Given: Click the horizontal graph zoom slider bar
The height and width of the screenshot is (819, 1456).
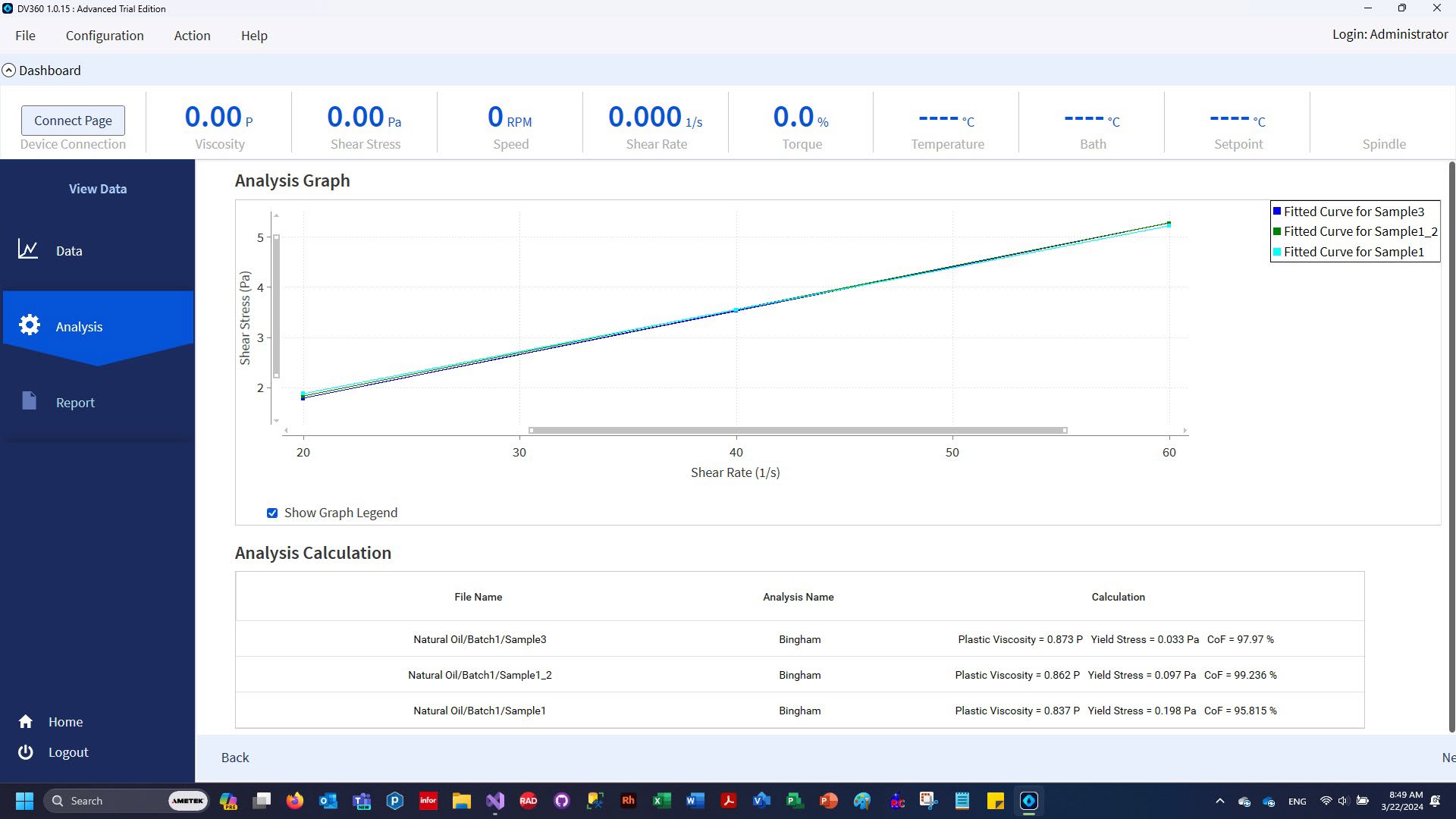Looking at the screenshot, I should point(796,430).
